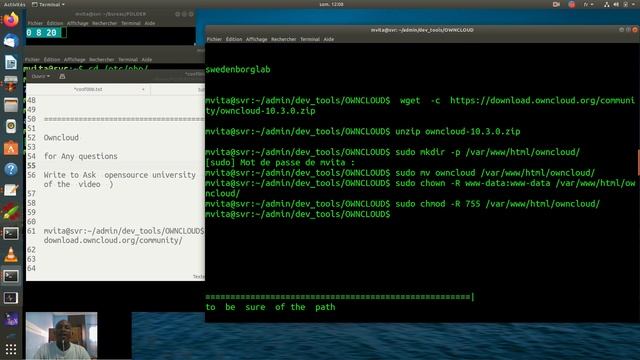Click the screen recording camera indicator
Viewport: 640px width, 360px height.
(556, 4)
